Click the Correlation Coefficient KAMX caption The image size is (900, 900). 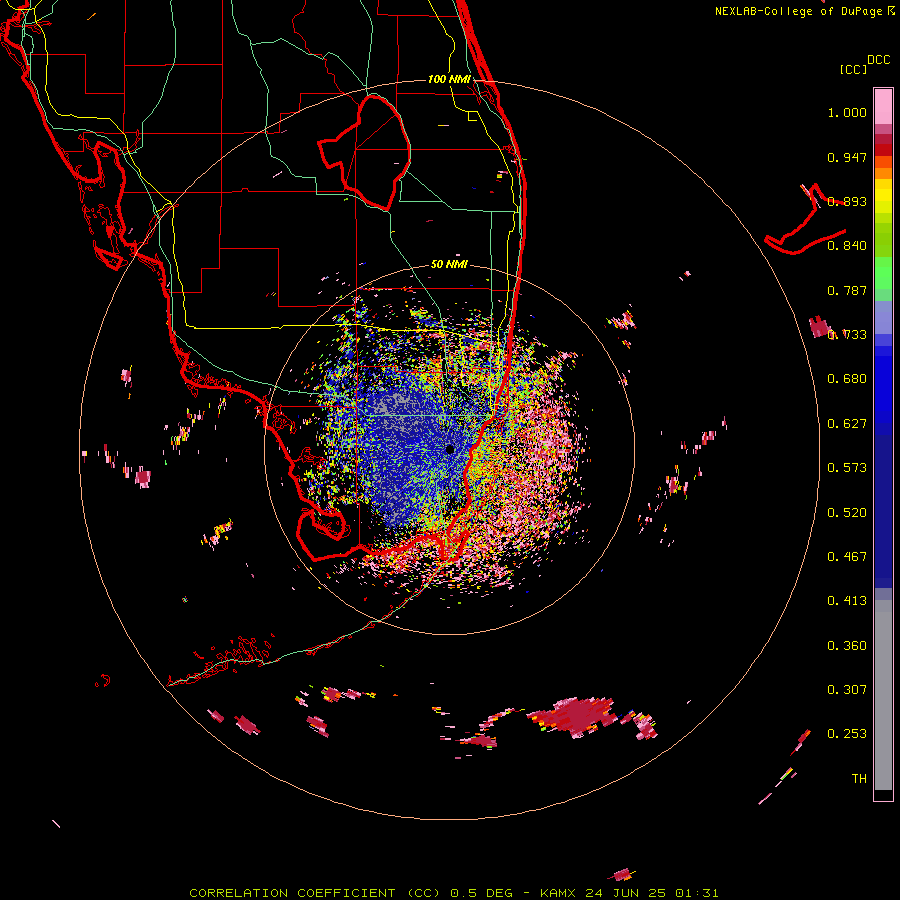(x=453, y=893)
